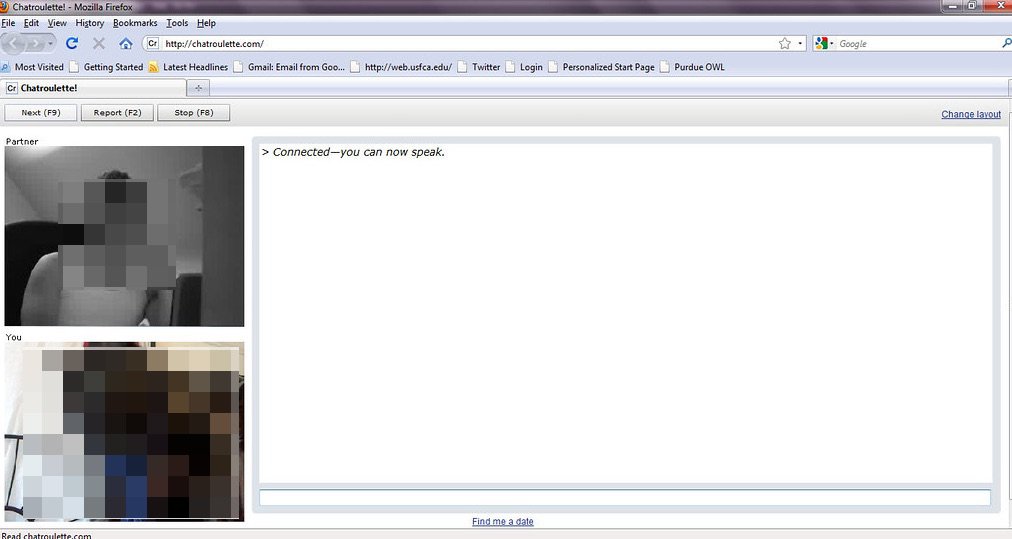The width and height of the screenshot is (1012, 539).
Task: Open the Purdue OWL bookmark
Action: click(x=692, y=66)
